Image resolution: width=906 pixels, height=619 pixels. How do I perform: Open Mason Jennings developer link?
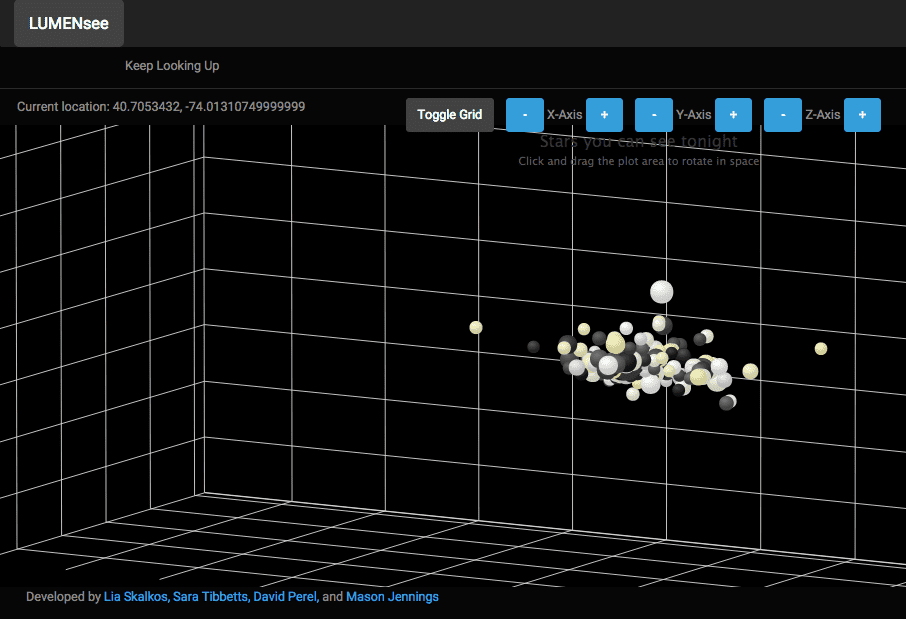pos(392,596)
